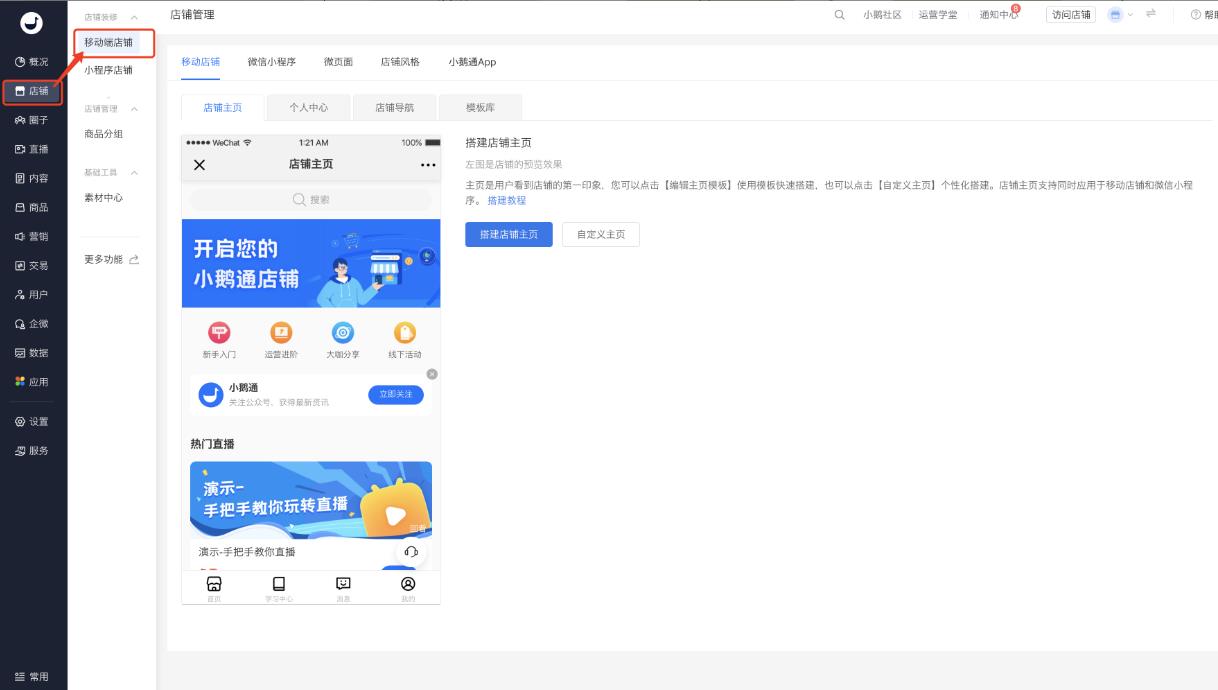The image size is (1218, 690).
Task: Open 素材中心 in the submenu
Action: pyautogui.click(x=104, y=198)
